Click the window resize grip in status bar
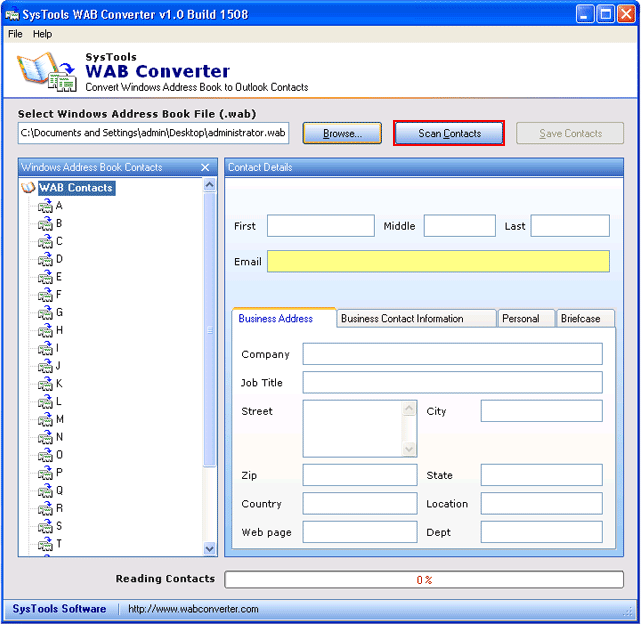The height and width of the screenshot is (624, 641). (628, 611)
